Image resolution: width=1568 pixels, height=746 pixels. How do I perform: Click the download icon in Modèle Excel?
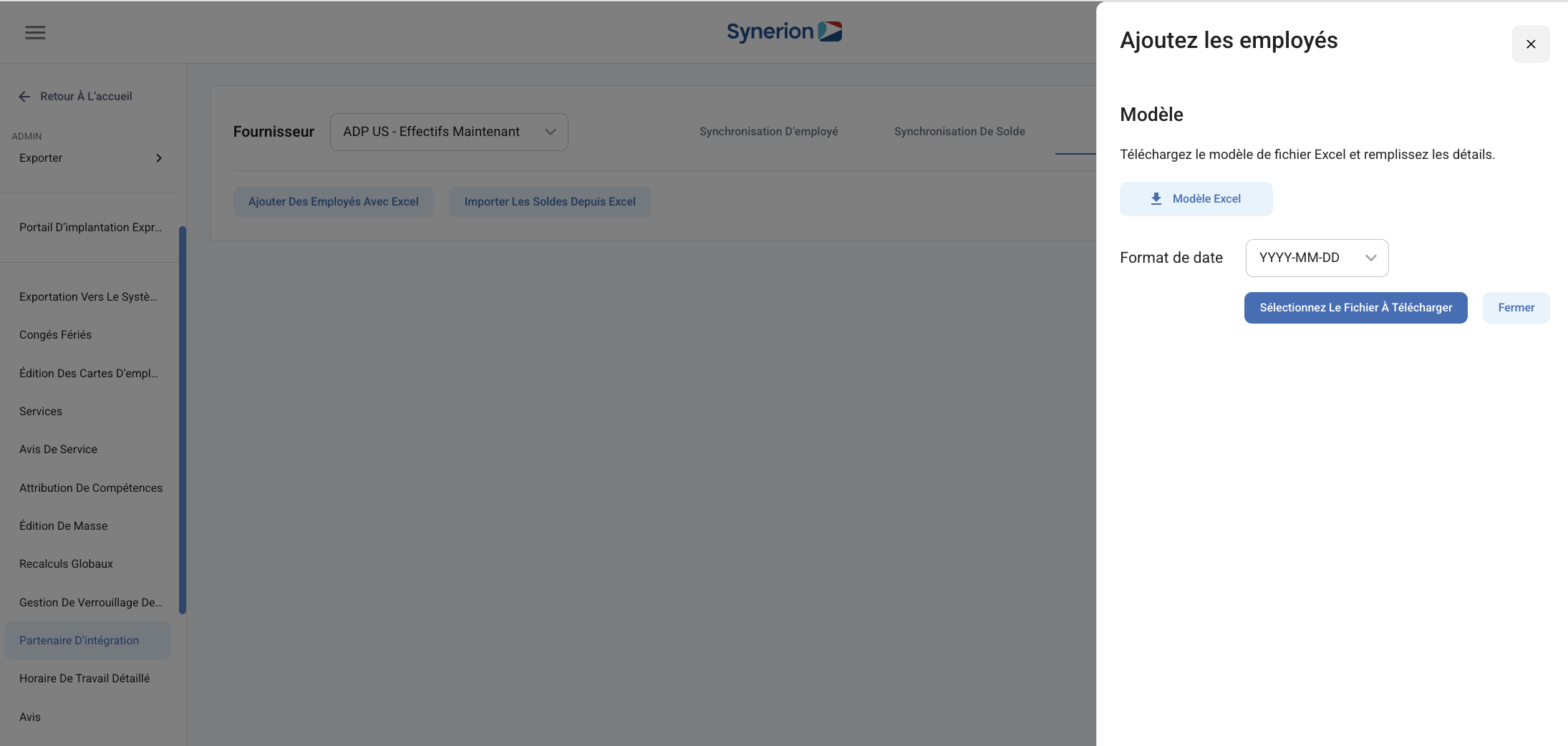click(1156, 199)
